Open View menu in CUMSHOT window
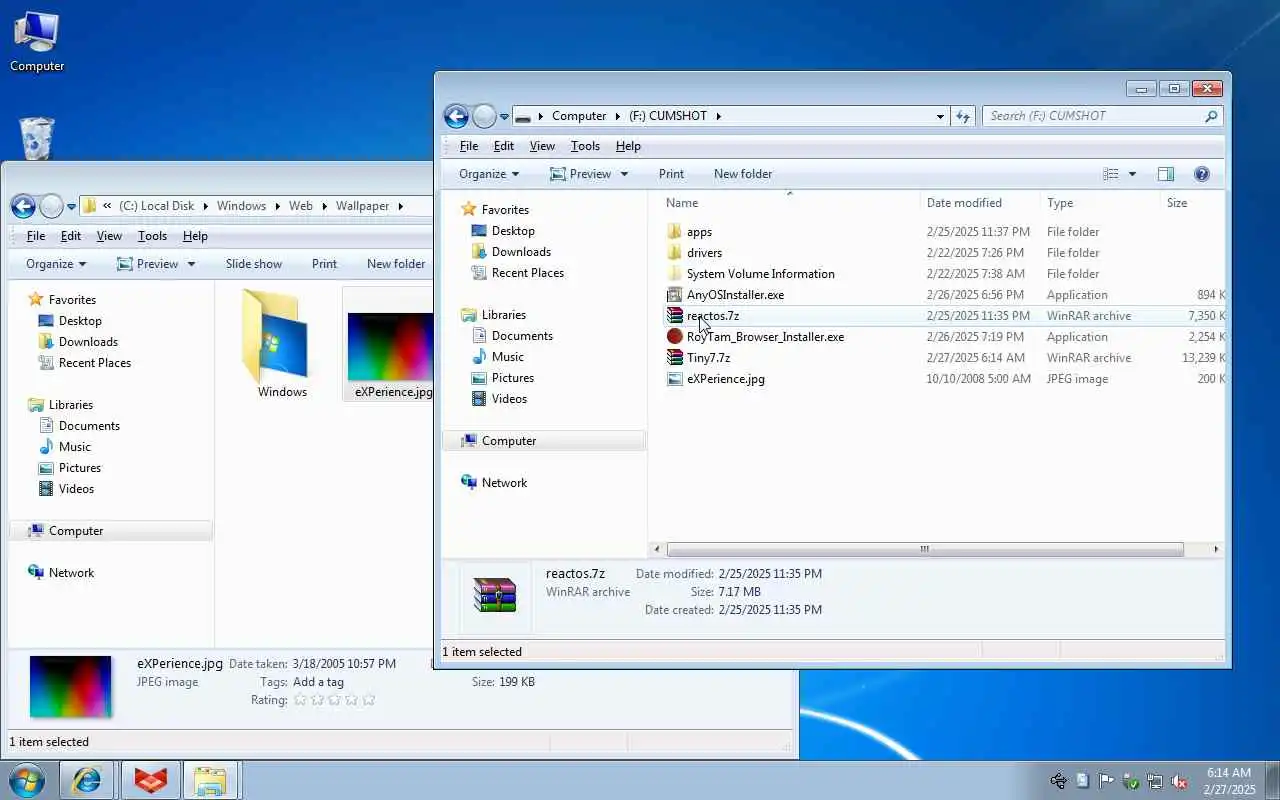The image size is (1280, 800). point(542,146)
